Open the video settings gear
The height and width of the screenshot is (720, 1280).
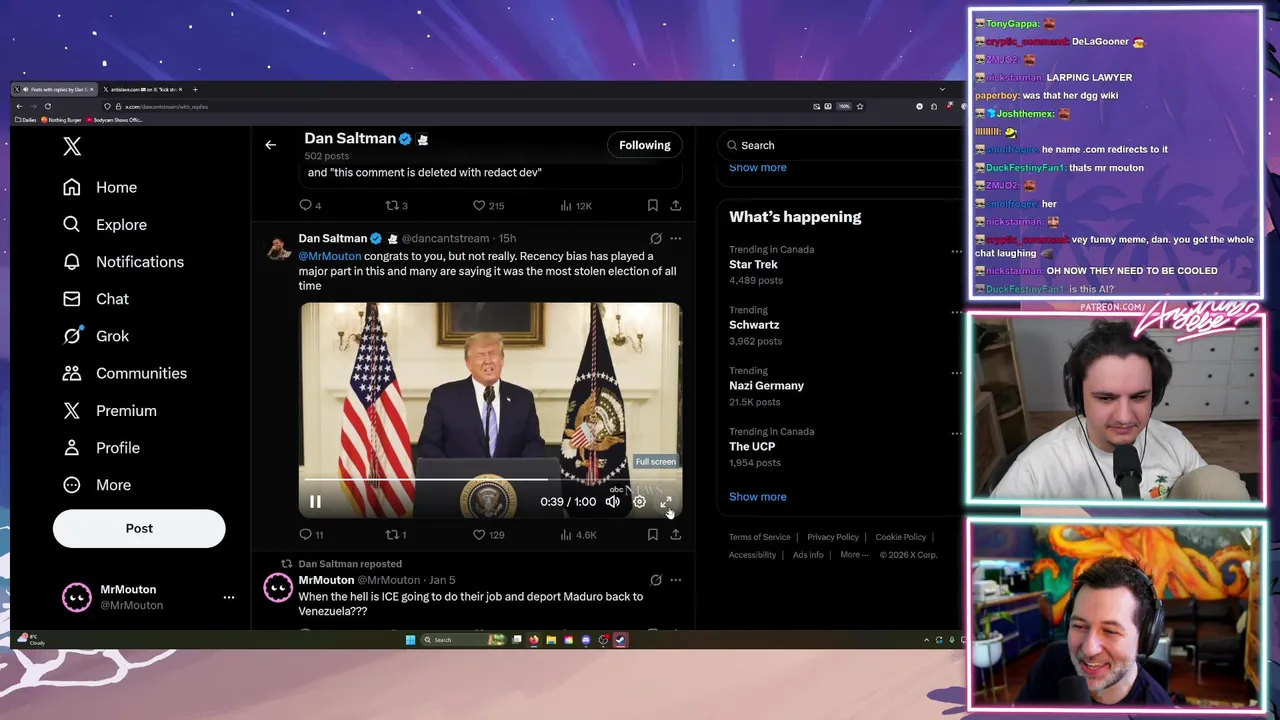[x=639, y=502]
